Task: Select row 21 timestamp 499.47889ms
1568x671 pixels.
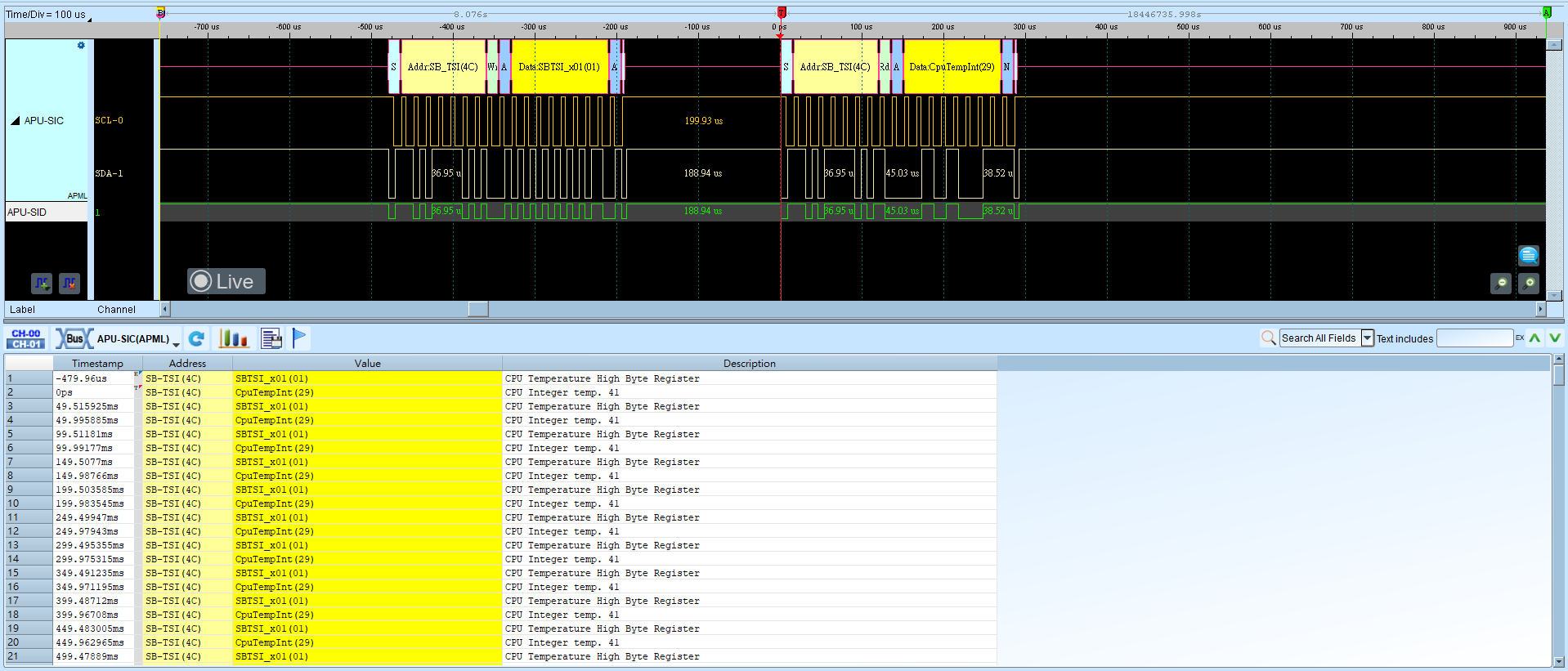Action: click(x=87, y=657)
